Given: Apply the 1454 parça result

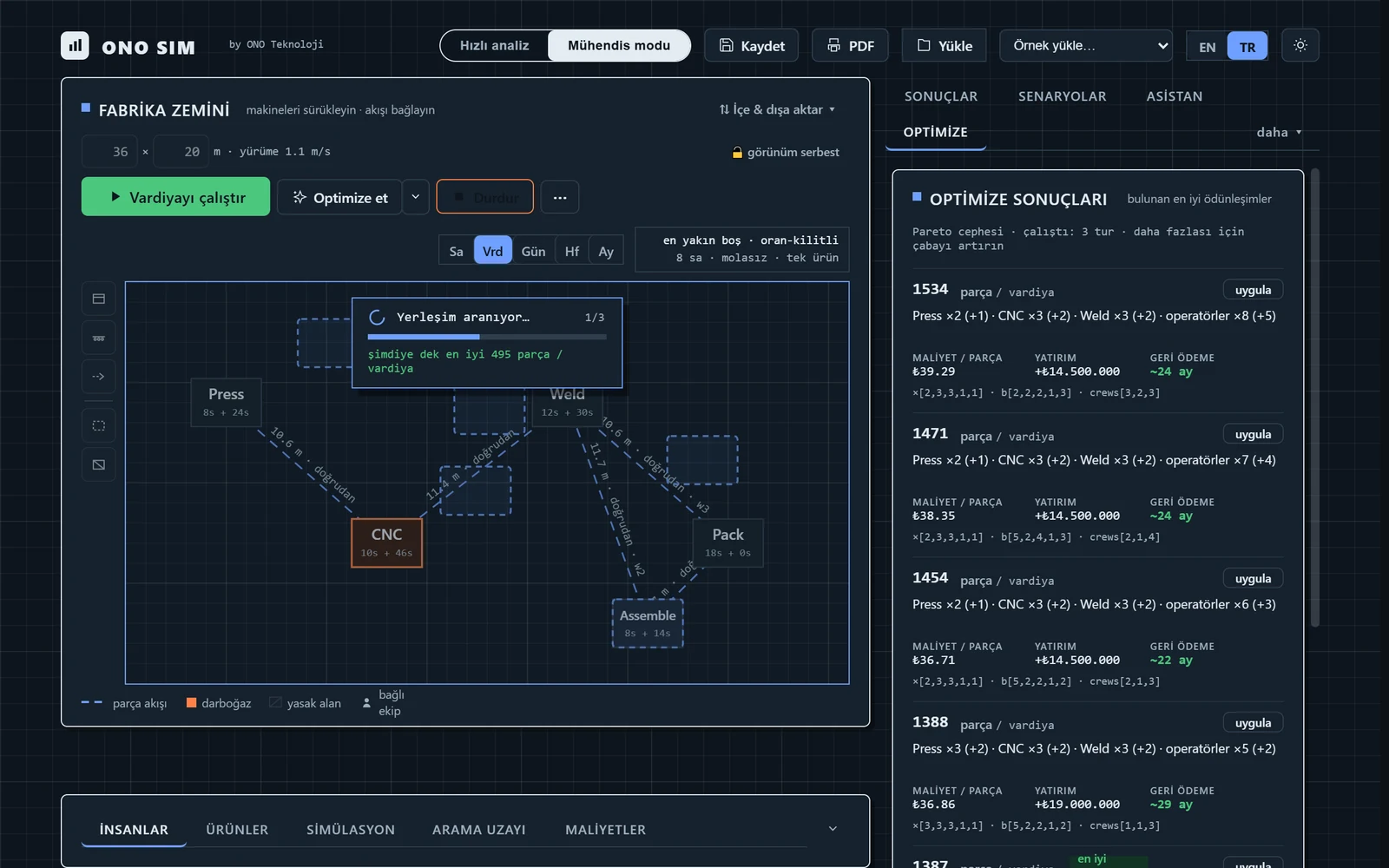Looking at the screenshot, I should (1253, 578).
